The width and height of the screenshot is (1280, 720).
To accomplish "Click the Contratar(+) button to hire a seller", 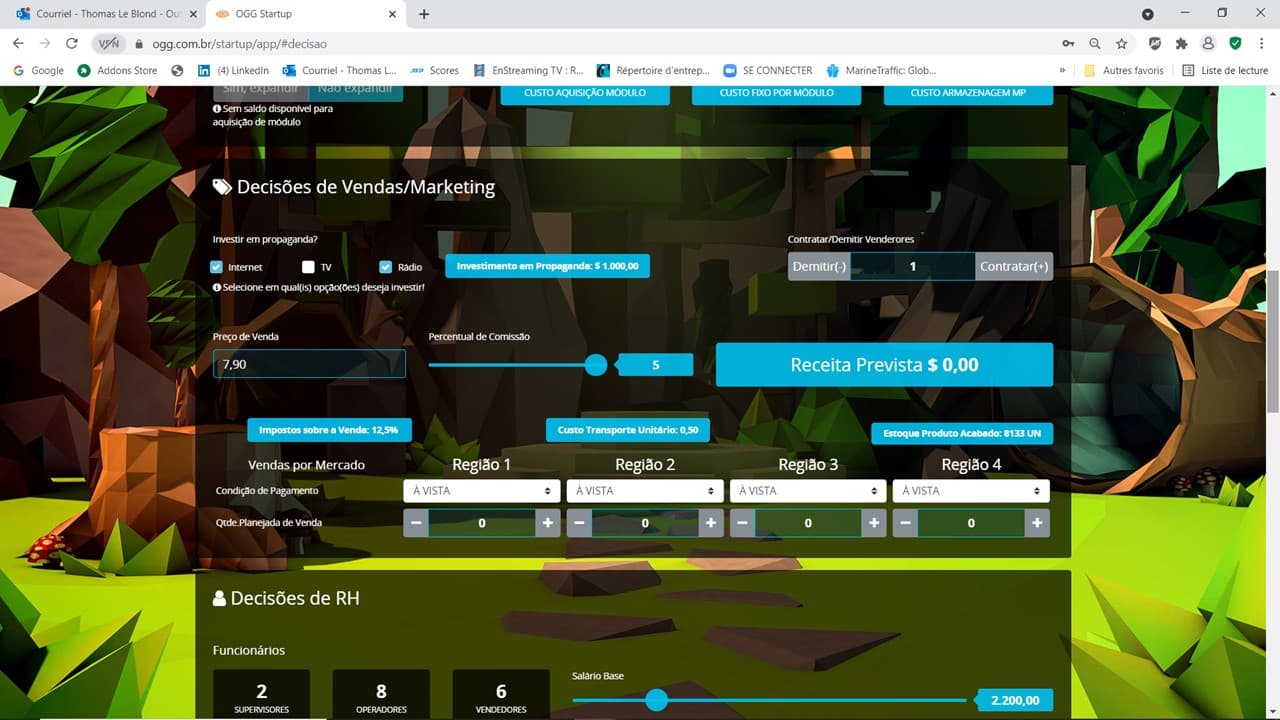I will tap(1014, 266).
